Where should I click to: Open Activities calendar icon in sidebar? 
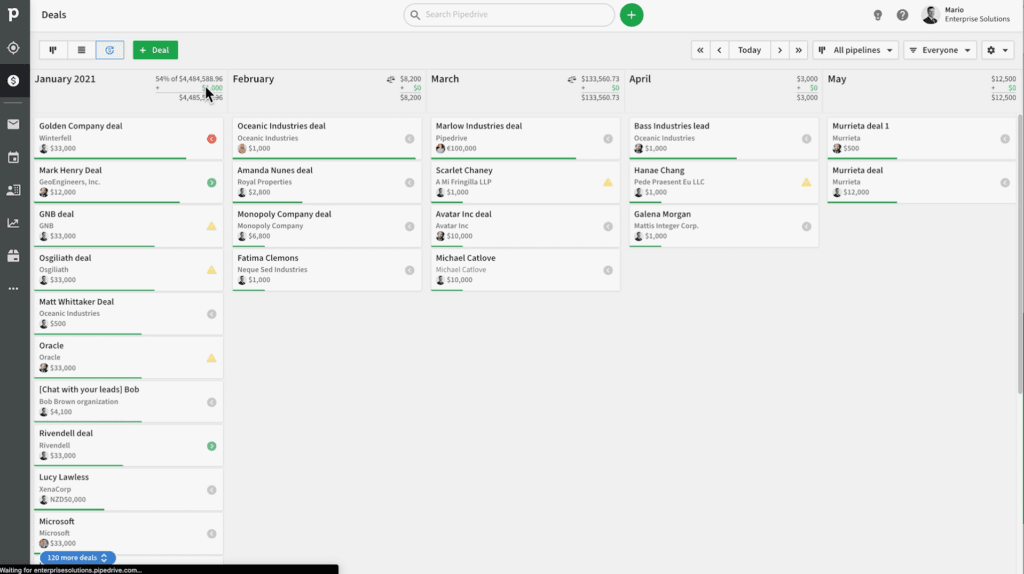click(x=14, y=157)
